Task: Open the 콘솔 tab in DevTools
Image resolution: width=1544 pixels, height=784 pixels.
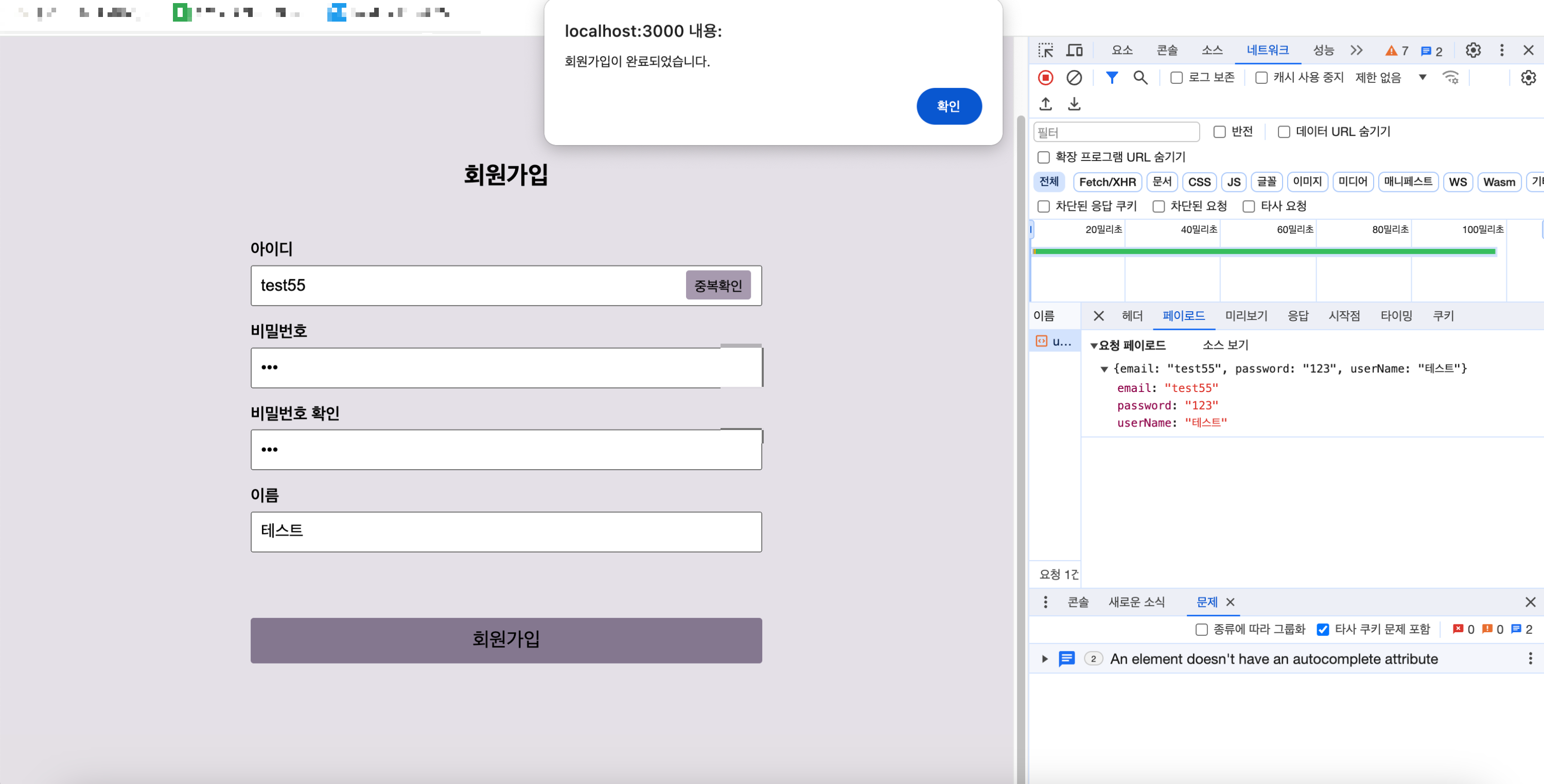Action: tap(1166, 50)
